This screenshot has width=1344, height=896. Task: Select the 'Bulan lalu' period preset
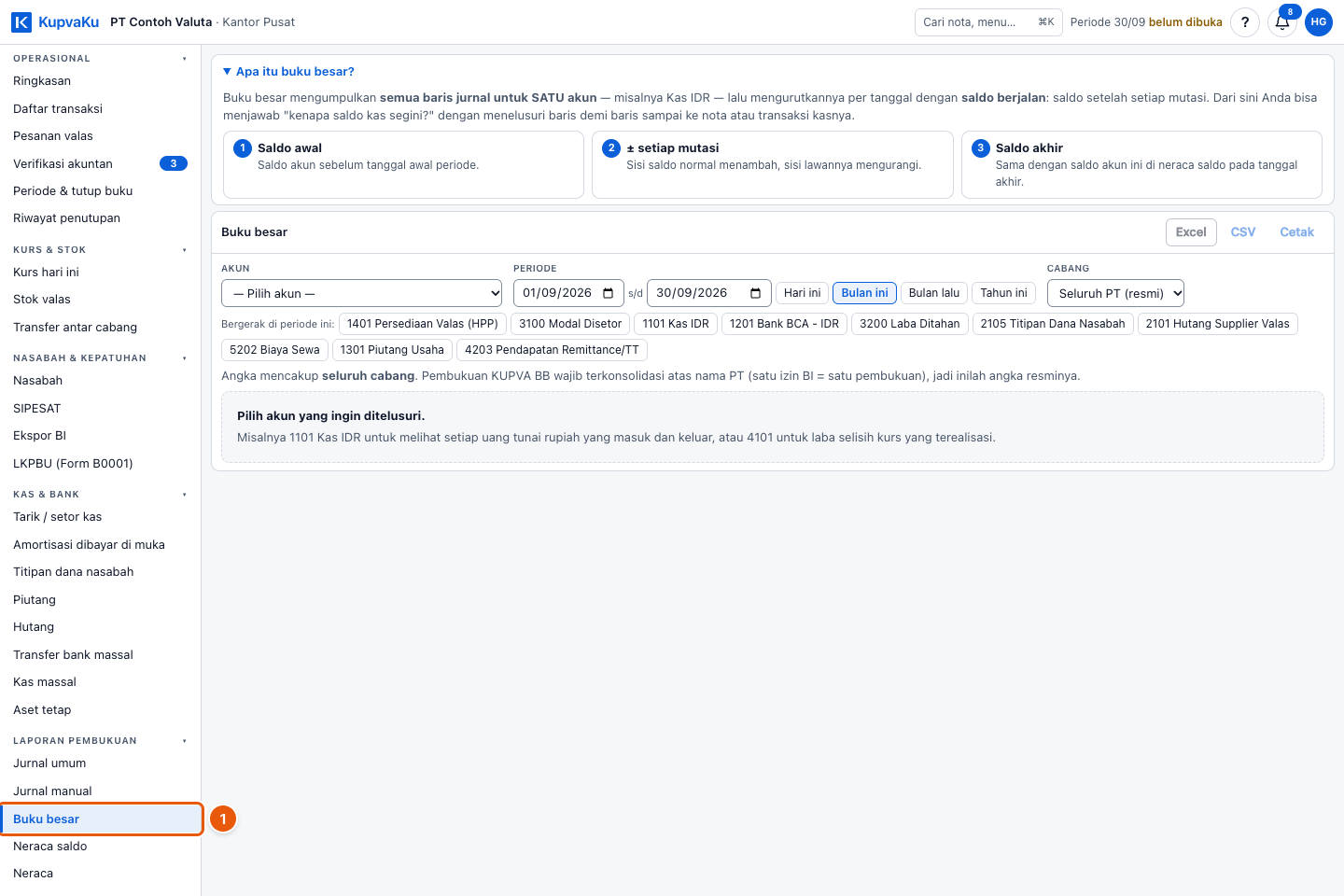pyautogui.click(x=934, y=293)
